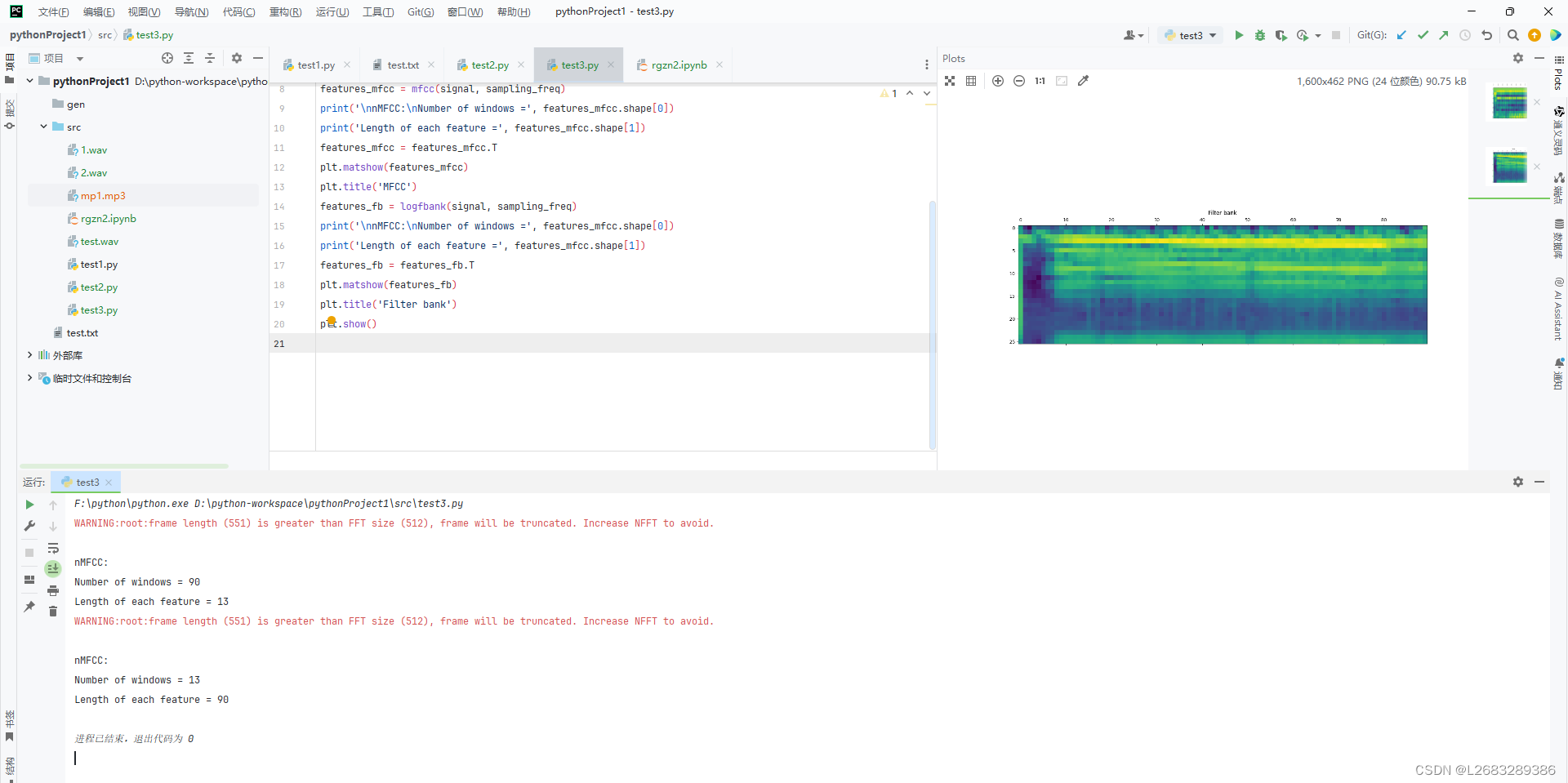
Task: Show grid in the Plots toolbar
Action: (x=971, y=81)
